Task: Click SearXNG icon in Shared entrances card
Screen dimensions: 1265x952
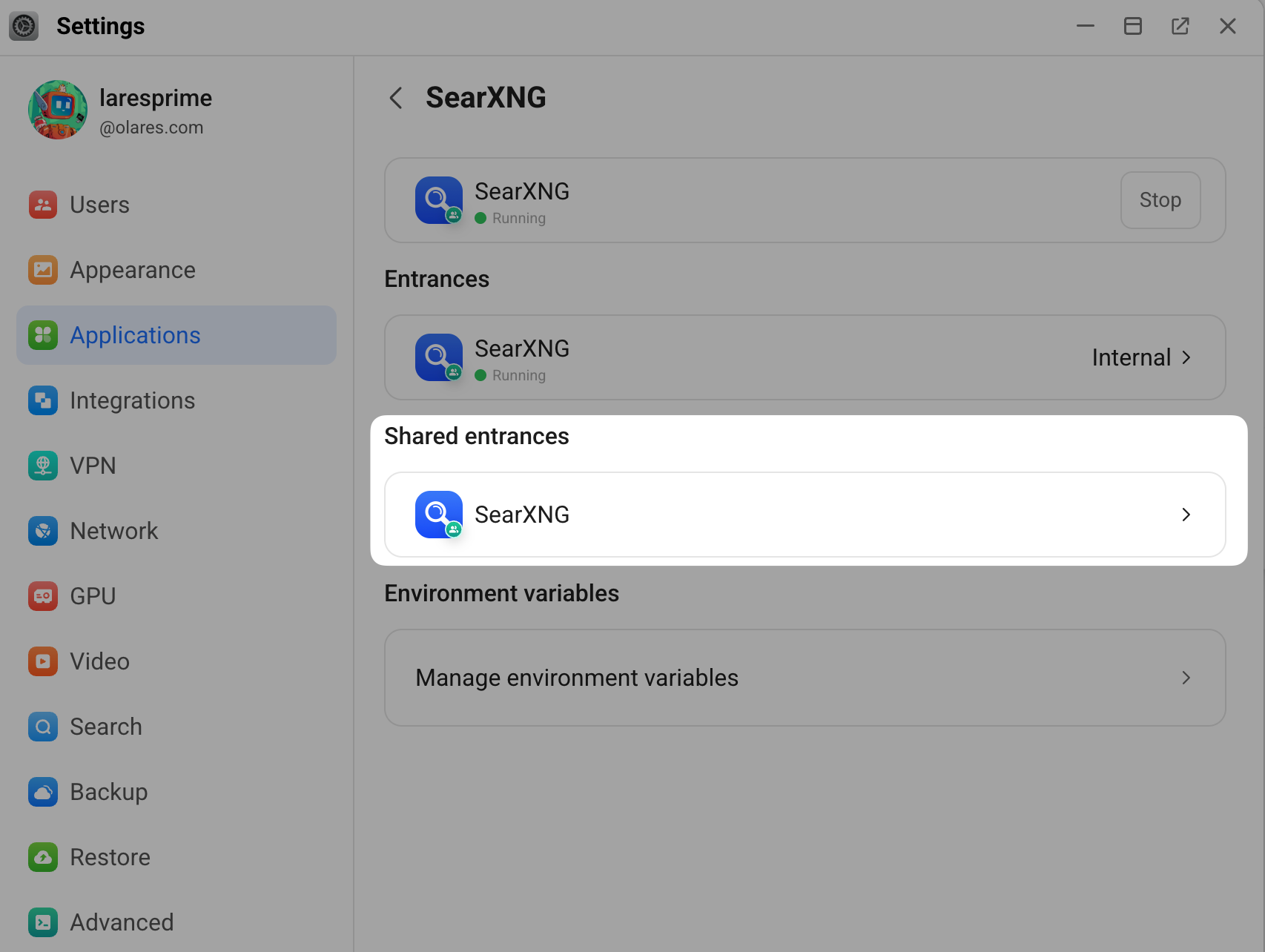Action: click(439, 515)
